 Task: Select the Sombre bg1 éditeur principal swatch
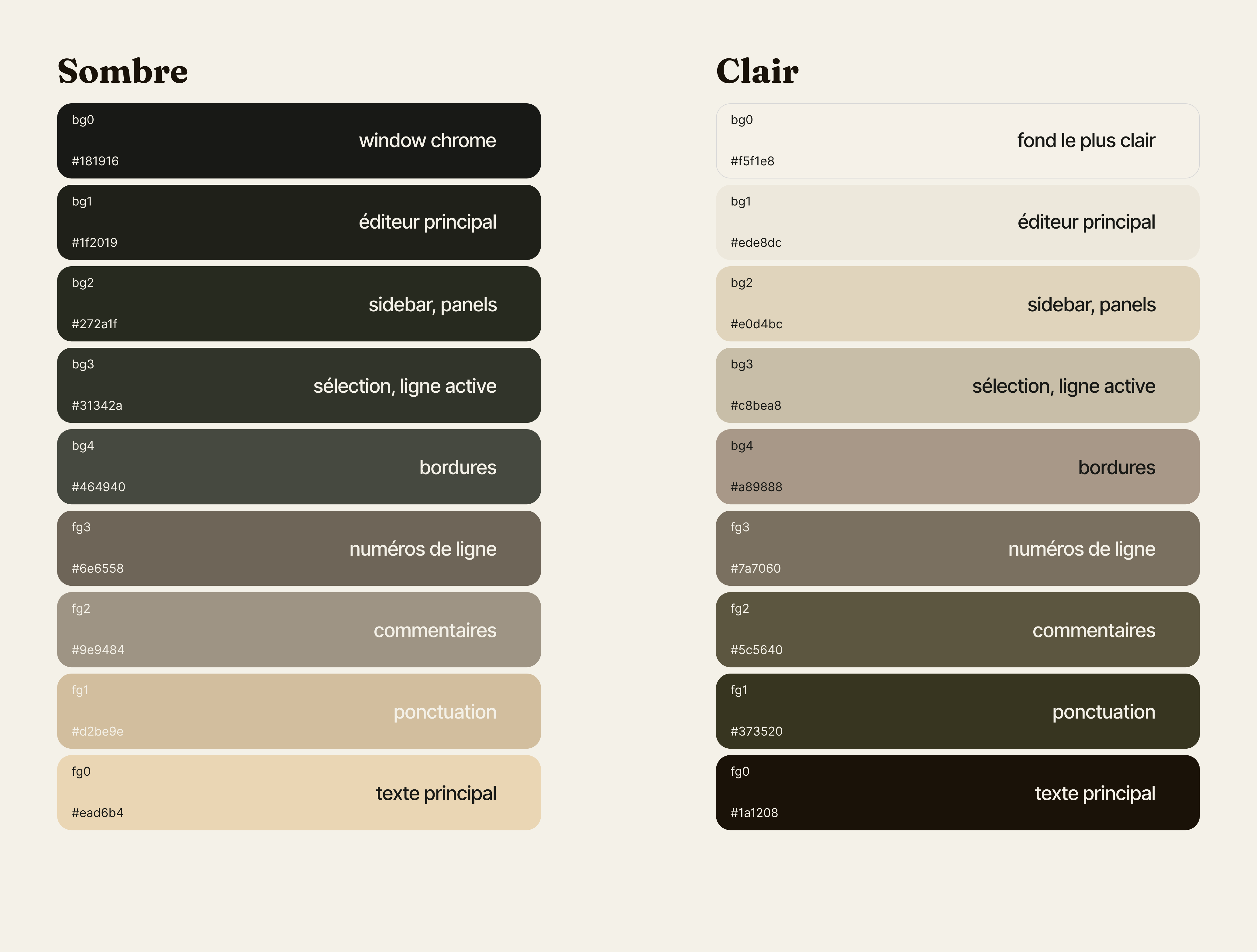click(x=299, y=222)
